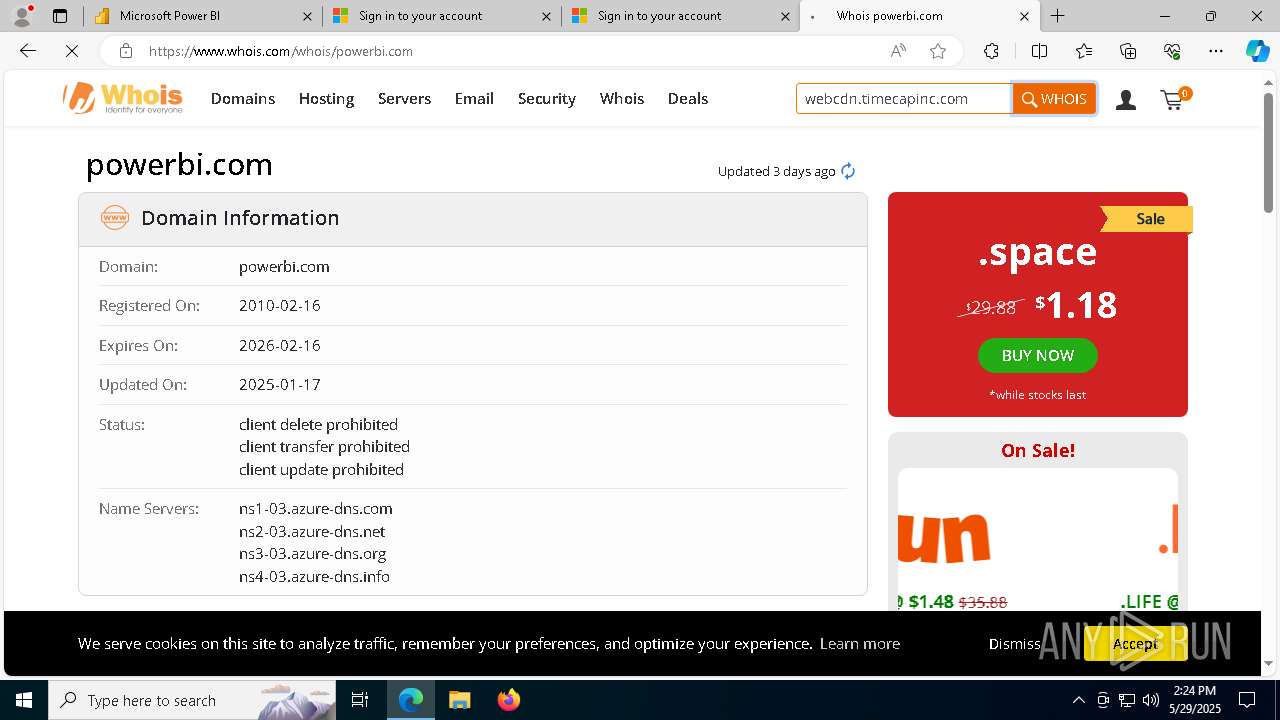Select the expiry date 2026-02-16
1280x720 pixels.
pyautogui.click(x=280, y=345)
